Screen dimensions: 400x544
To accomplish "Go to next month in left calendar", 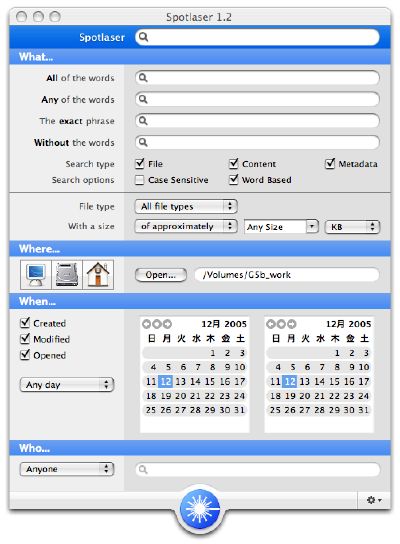I will coord(168,324).
